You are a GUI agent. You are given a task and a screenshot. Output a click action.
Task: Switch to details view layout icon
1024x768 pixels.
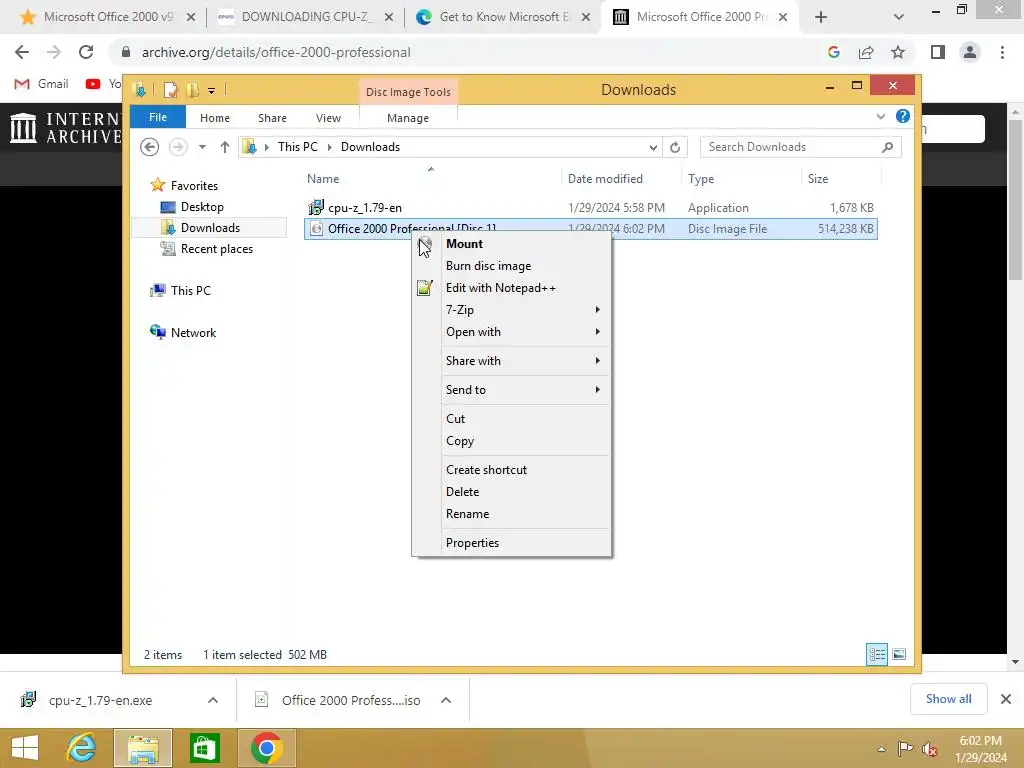(x=876, y=654)
